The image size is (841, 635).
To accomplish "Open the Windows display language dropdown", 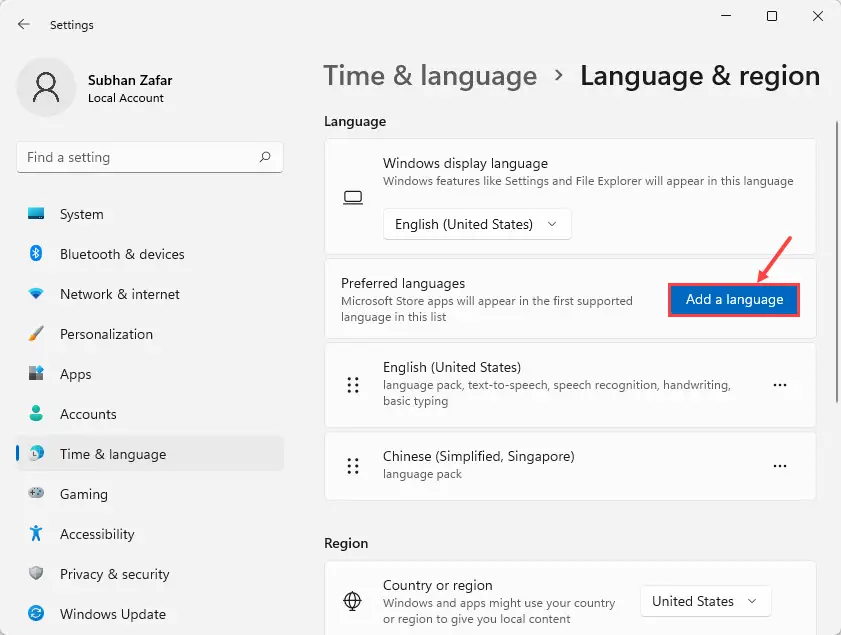I will [477, 224].
